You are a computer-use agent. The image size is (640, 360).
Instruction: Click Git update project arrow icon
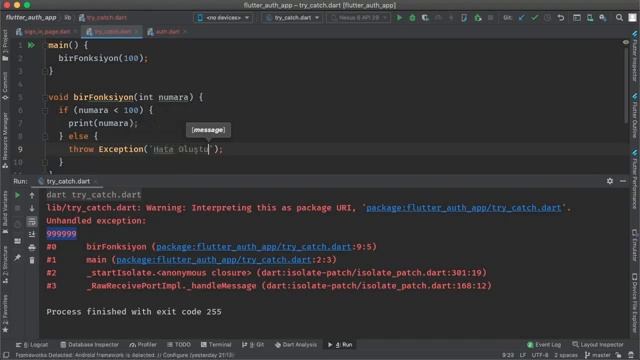[522, 18]
